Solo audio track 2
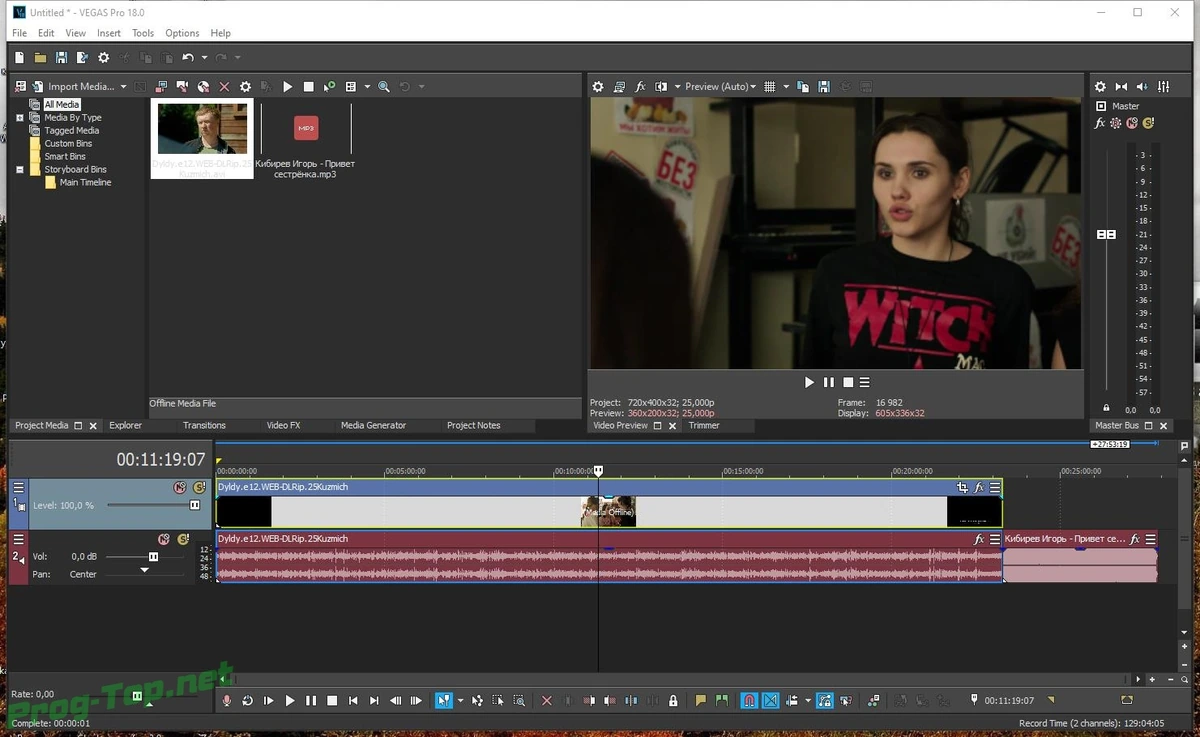1200x737 pixels. 183,539
